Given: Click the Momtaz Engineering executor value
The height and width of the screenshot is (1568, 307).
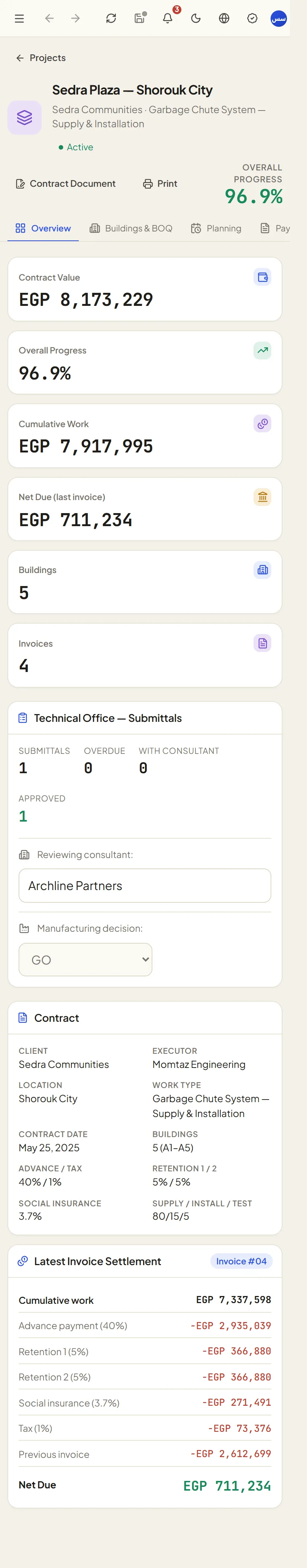Looking at the screenshot, I should (x=199, y=1065).
